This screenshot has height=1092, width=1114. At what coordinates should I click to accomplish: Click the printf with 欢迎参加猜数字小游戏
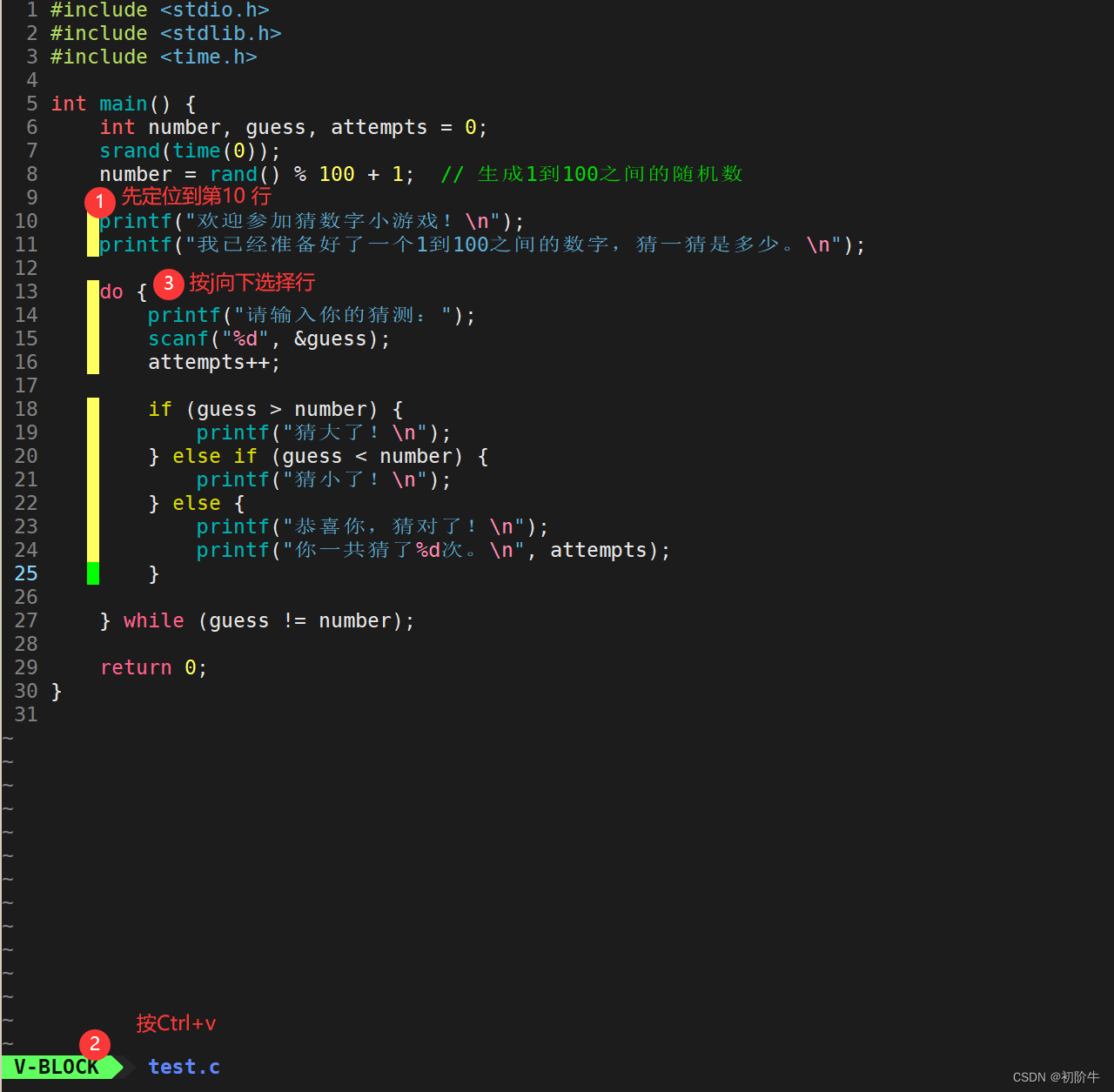pyautogui.click(x=312, y=221)
